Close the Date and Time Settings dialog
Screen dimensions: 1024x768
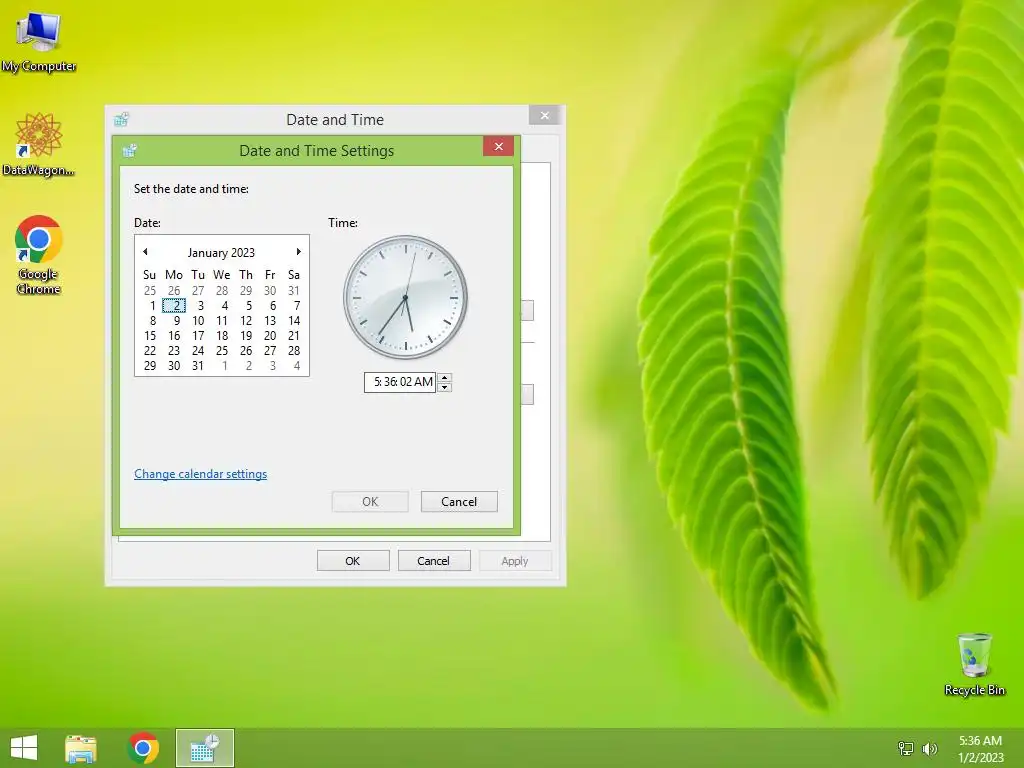(x=498, y=146)
